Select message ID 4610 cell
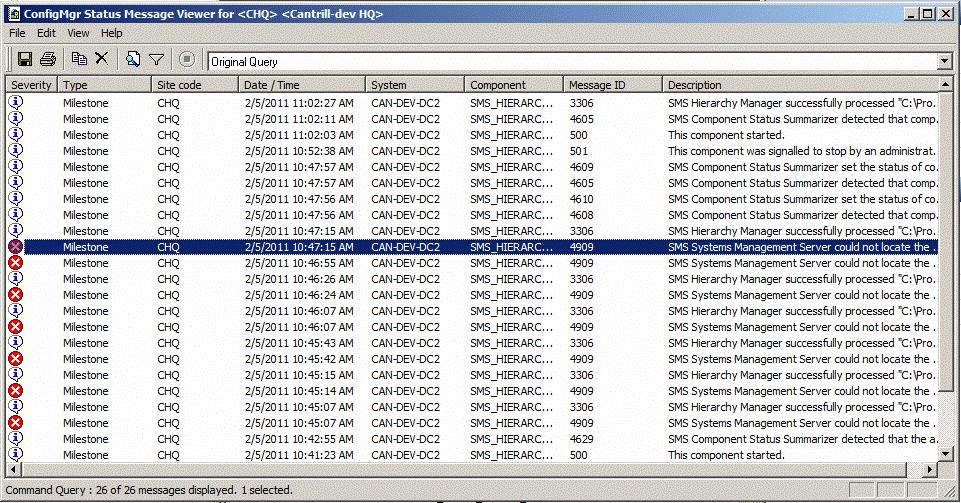 click(581, 199)
